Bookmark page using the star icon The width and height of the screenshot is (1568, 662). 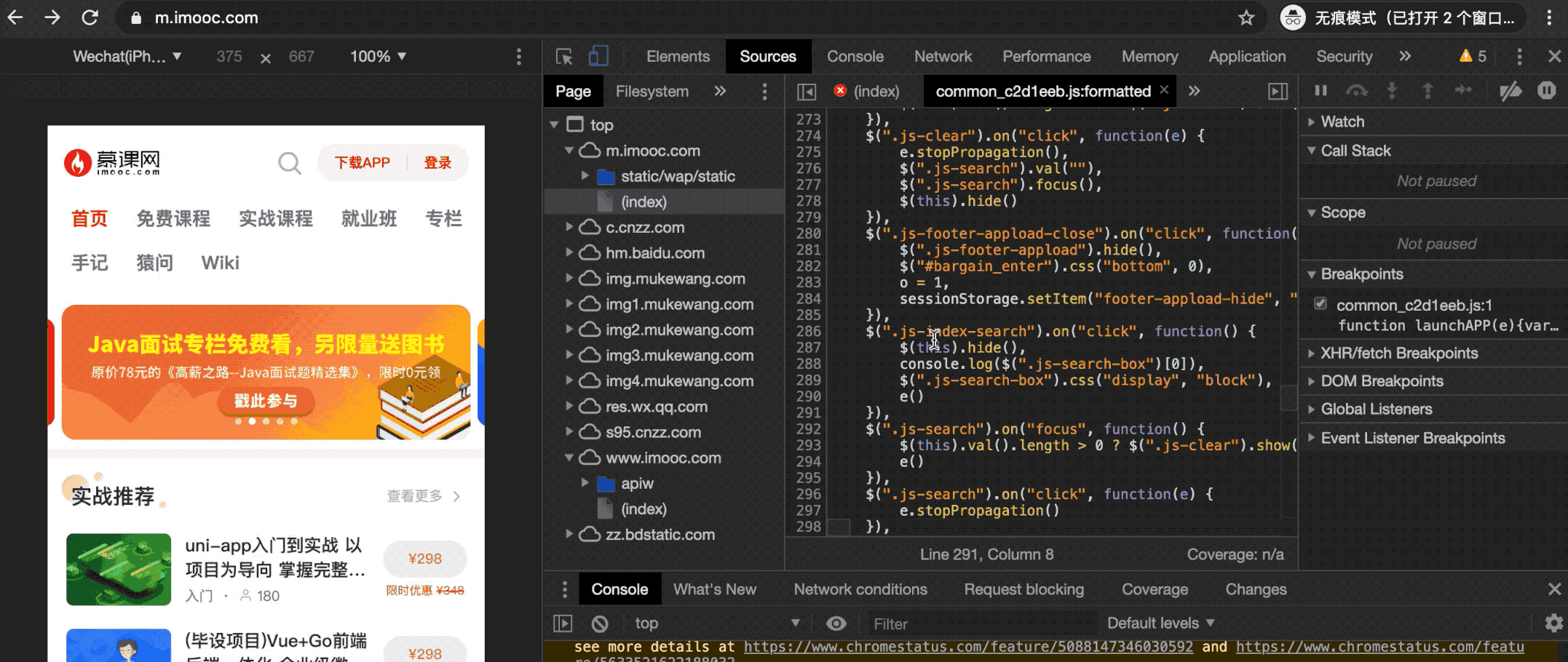(x=1246, y=17)
